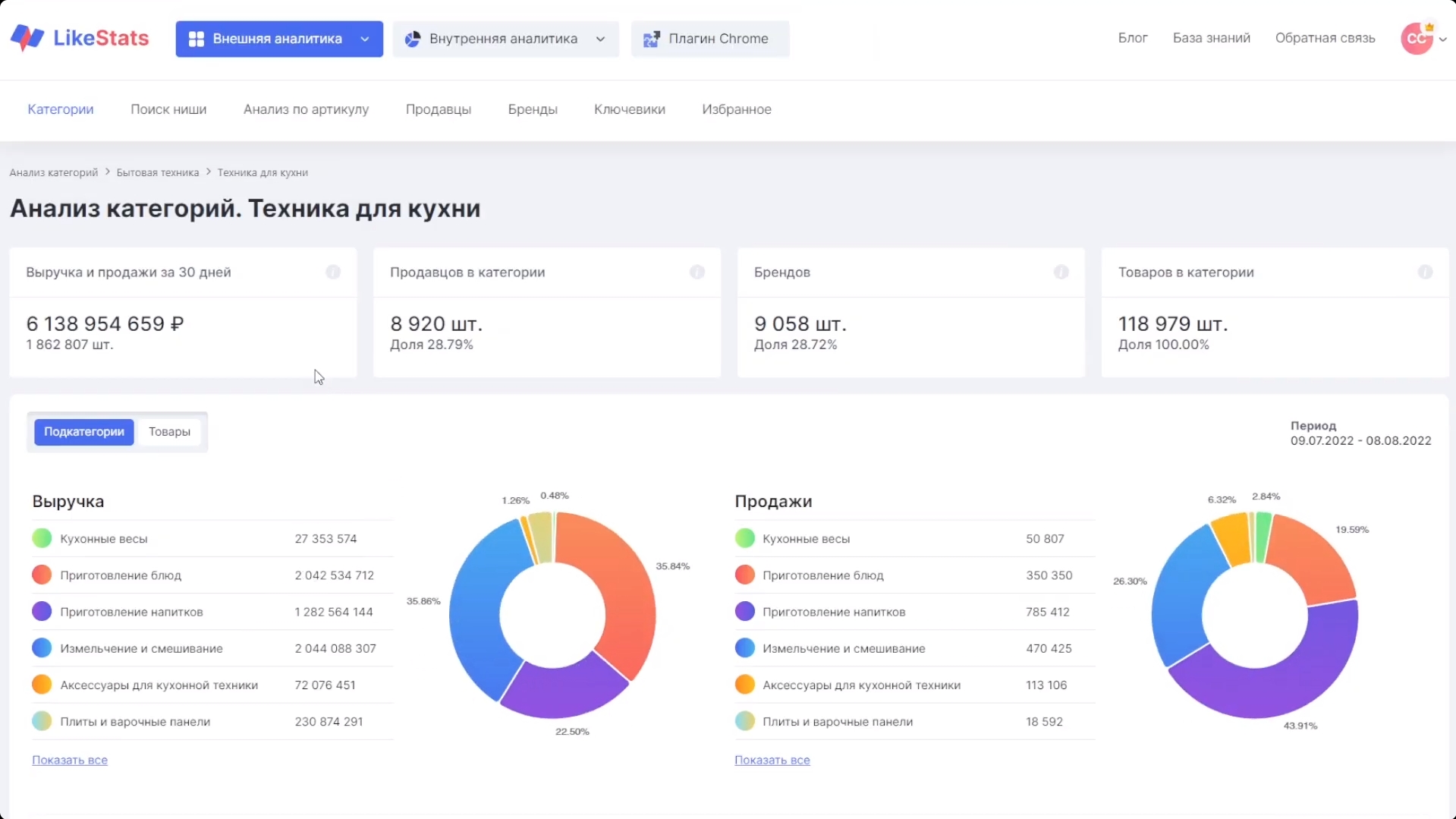Open the Плагин Chrome button
The width and height of the screenshot is (1456, 819).
[x=710, y=39]
